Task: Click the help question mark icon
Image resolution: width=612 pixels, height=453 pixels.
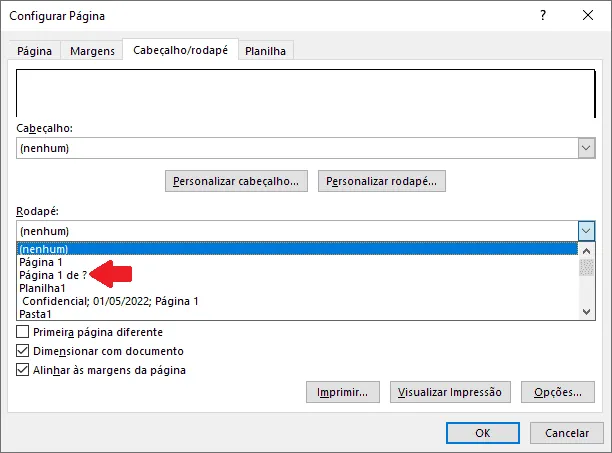Action: click(x=543, y=16)
